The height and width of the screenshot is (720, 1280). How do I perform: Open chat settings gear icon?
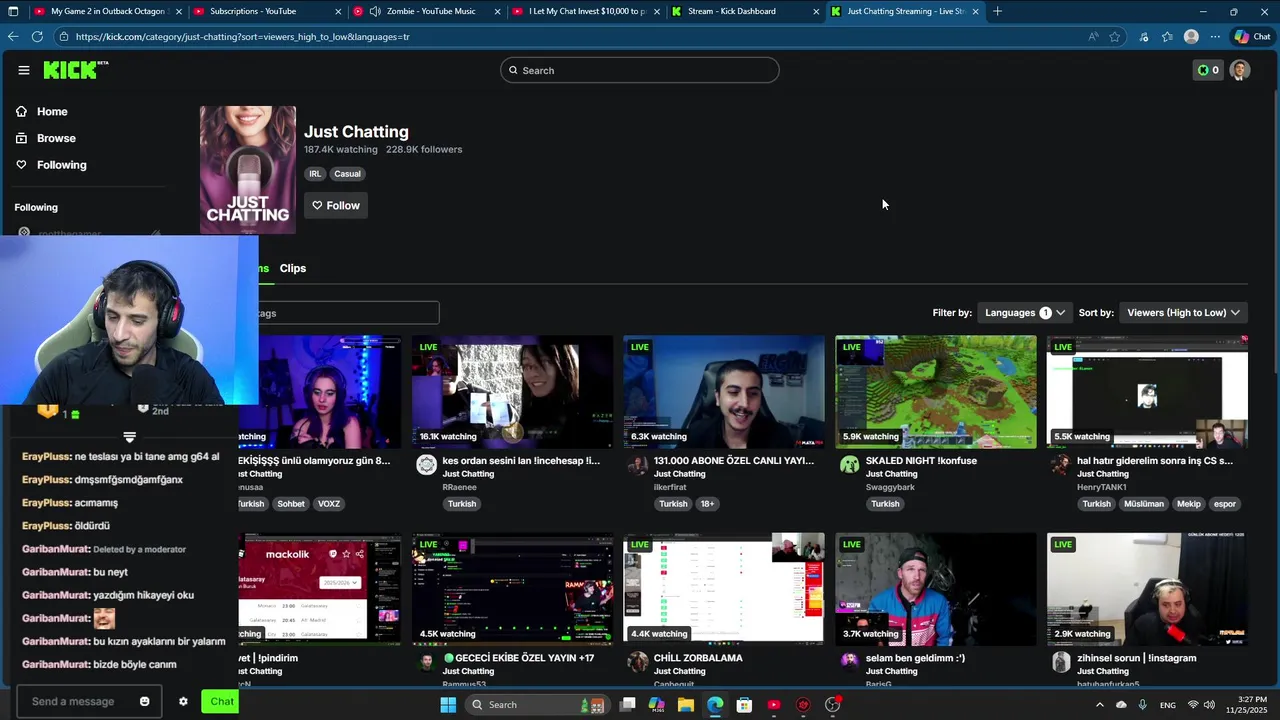tap(183, 702)
